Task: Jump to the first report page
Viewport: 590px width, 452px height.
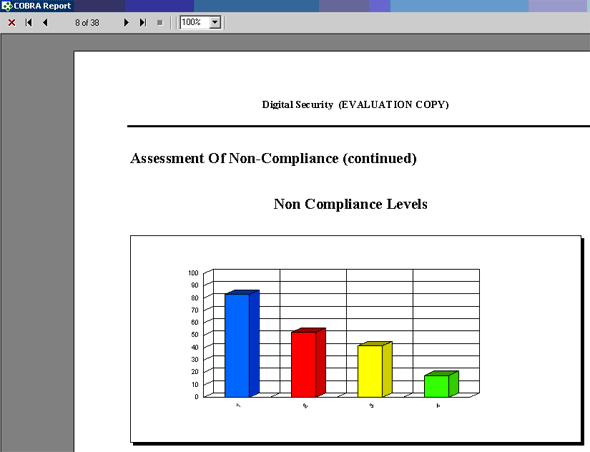Action: (x=29, y=23)
